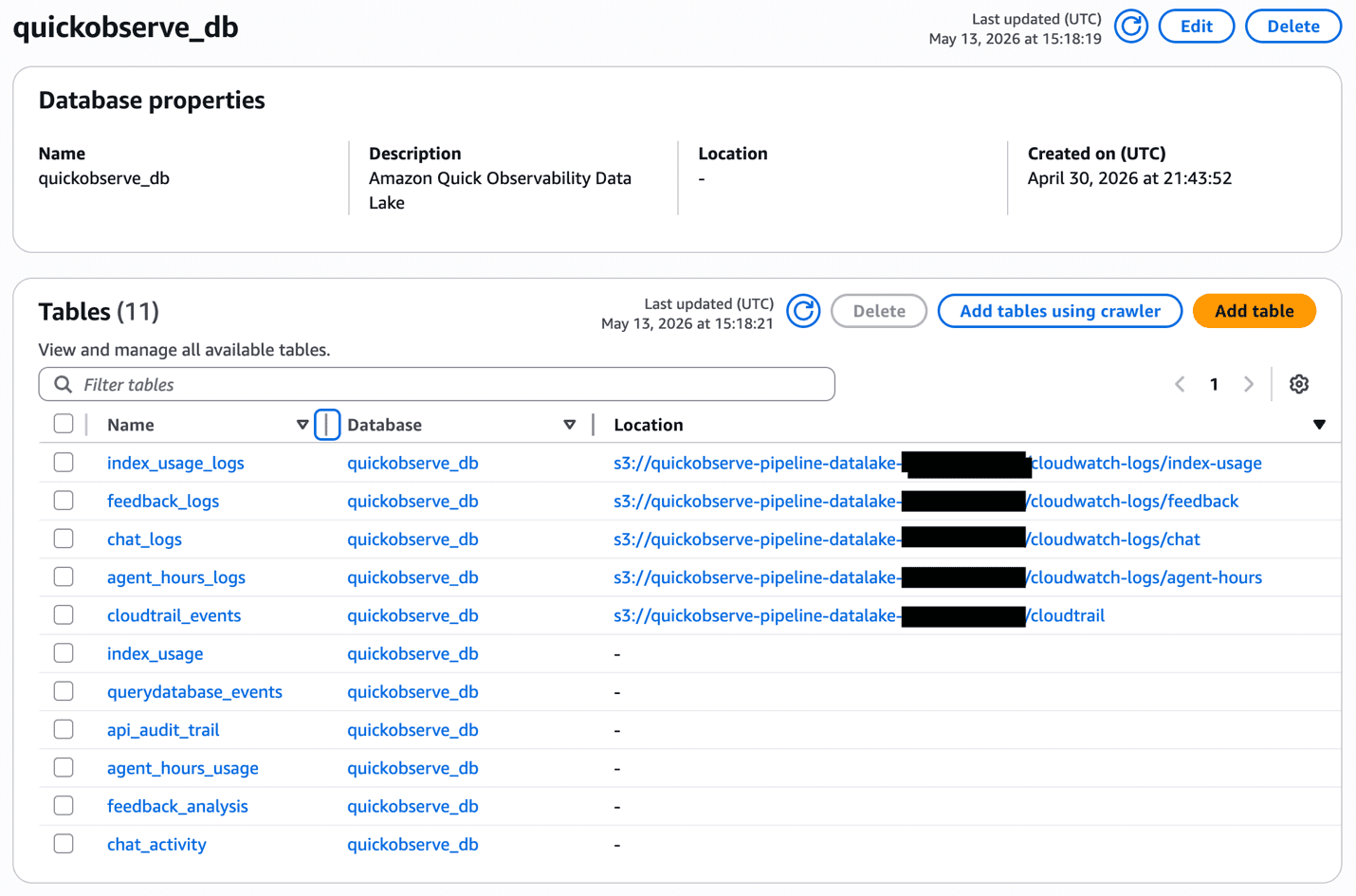The height and width of the screenshot is (896, 1356).
Task: Check the chat_activity table row
Action: [x=64, y=844]
